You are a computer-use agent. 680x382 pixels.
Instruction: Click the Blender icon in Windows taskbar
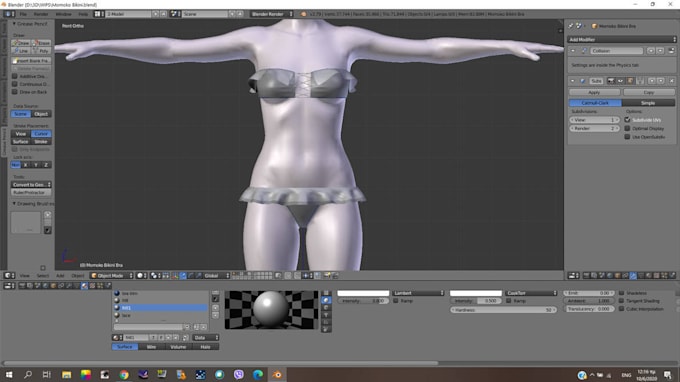tap(277, 375)
